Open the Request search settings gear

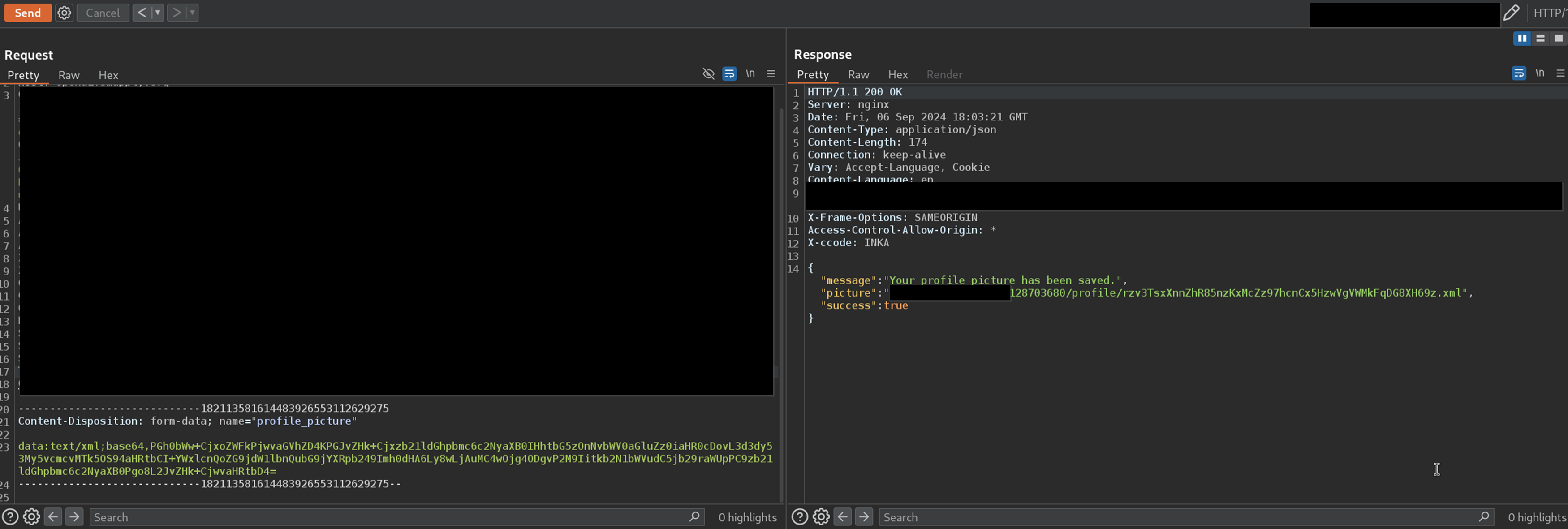tap(32, 517)
